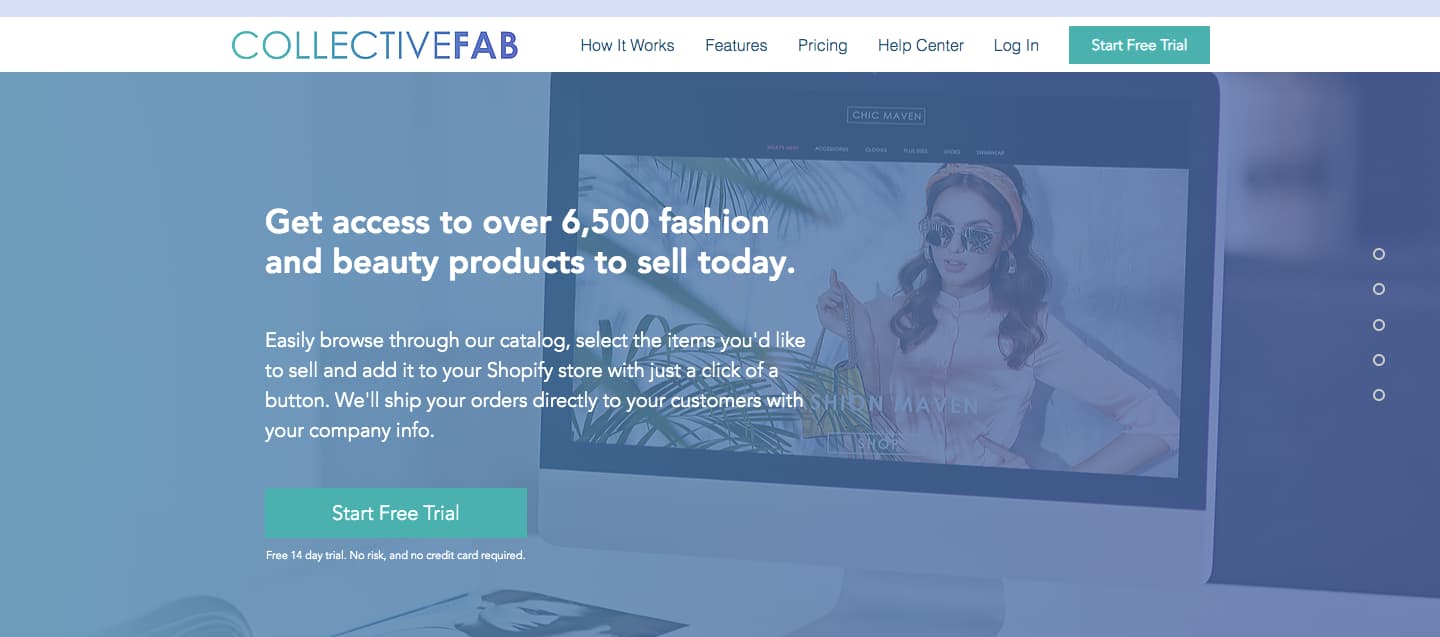
Task: Click the Chic Maven logo on the monitor
Action: point(886,115)
